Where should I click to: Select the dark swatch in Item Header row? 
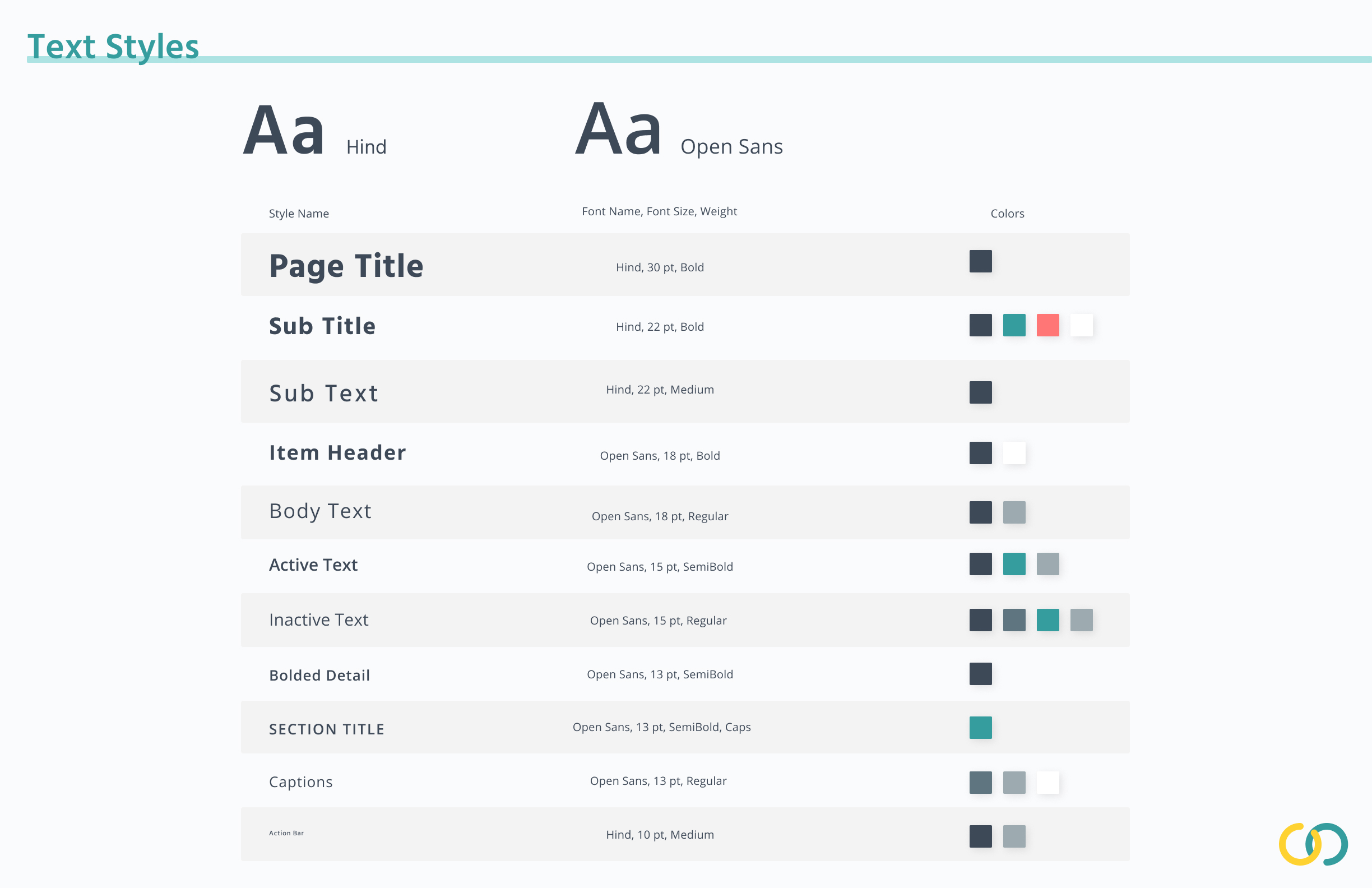point(981,453)
